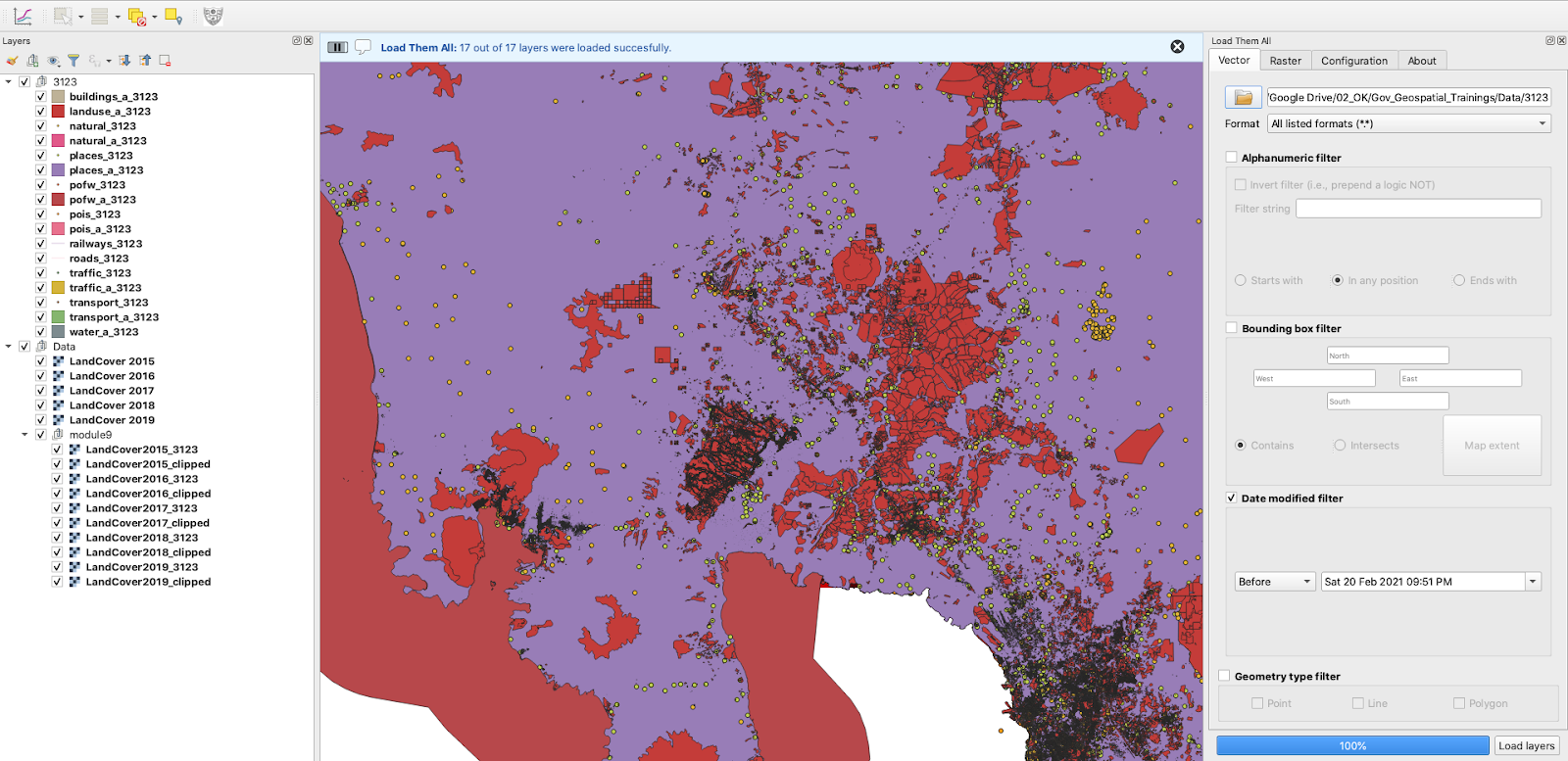Click the Load layers button
This screenshot has width=1568, height=761.
point(1526,745)
